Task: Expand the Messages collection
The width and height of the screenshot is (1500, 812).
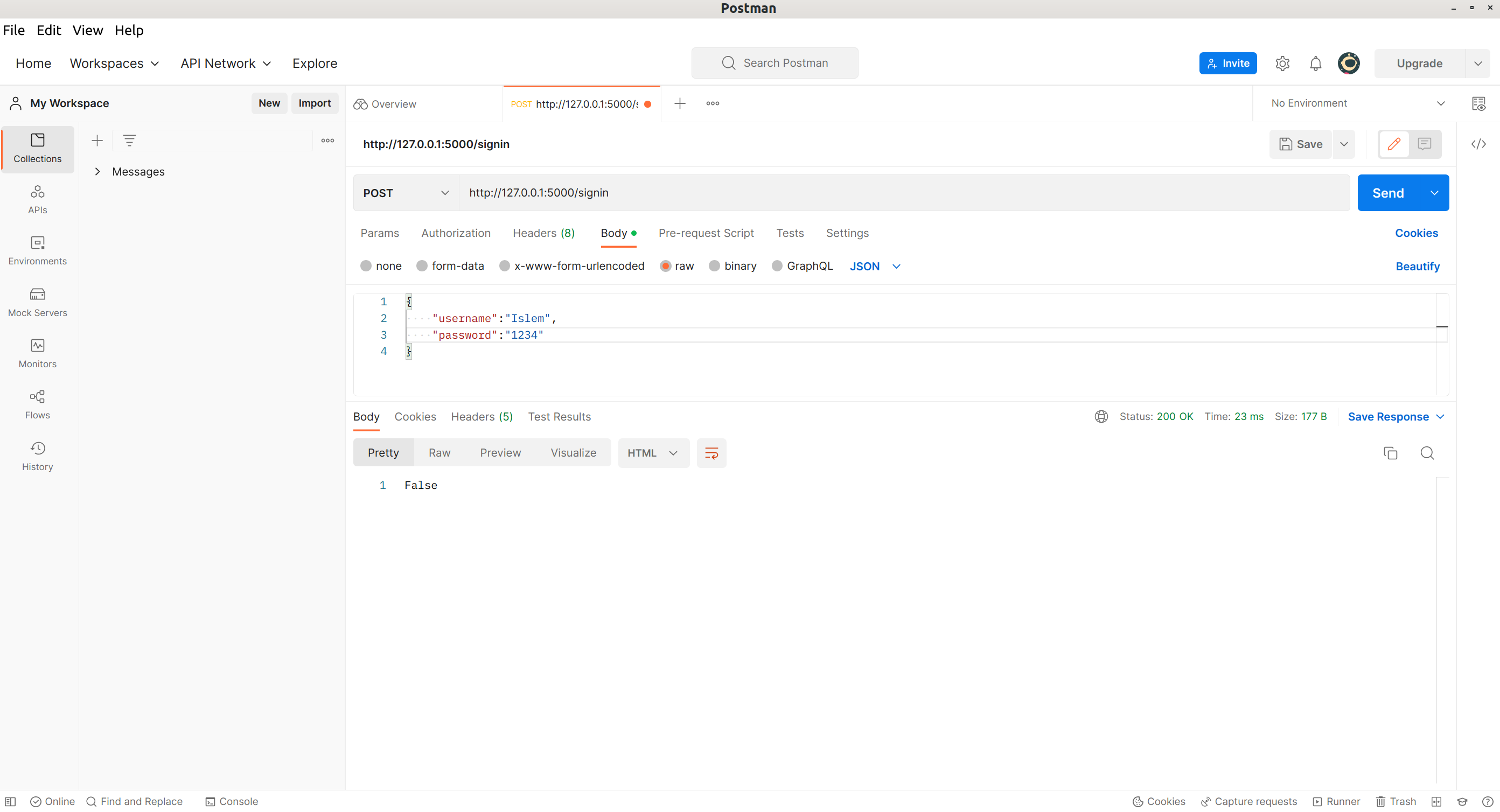Action: 97,172
